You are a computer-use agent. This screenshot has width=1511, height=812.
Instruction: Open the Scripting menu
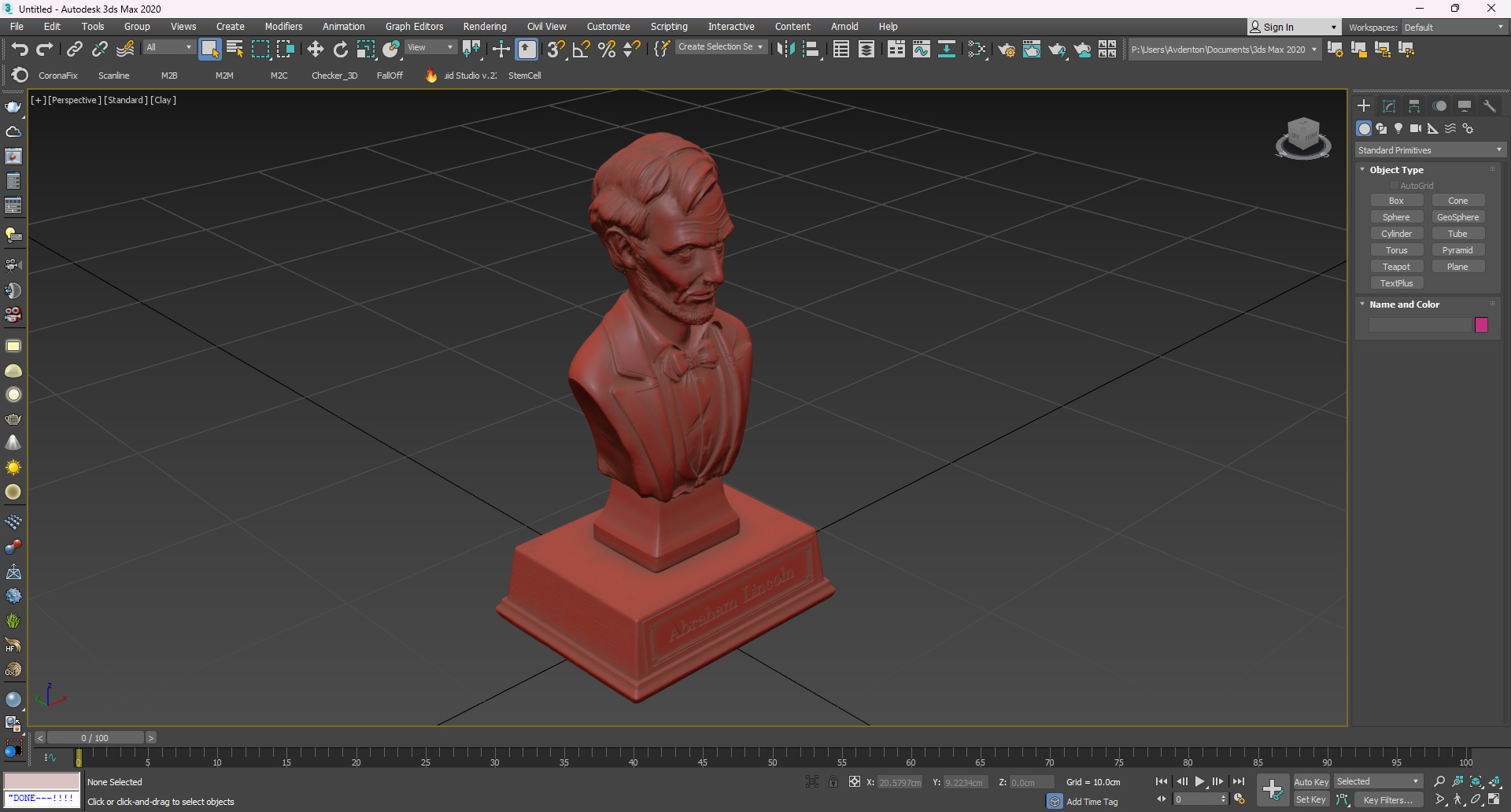click(x=669, y=27)
